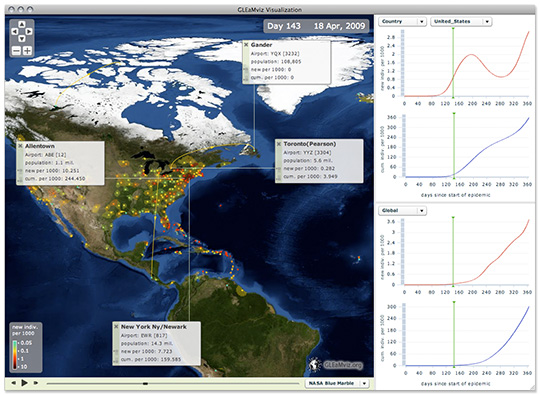The width and height of the screenshot is (540, 395).
Task: Click the Day 143 label
Action: click(284, 26)
